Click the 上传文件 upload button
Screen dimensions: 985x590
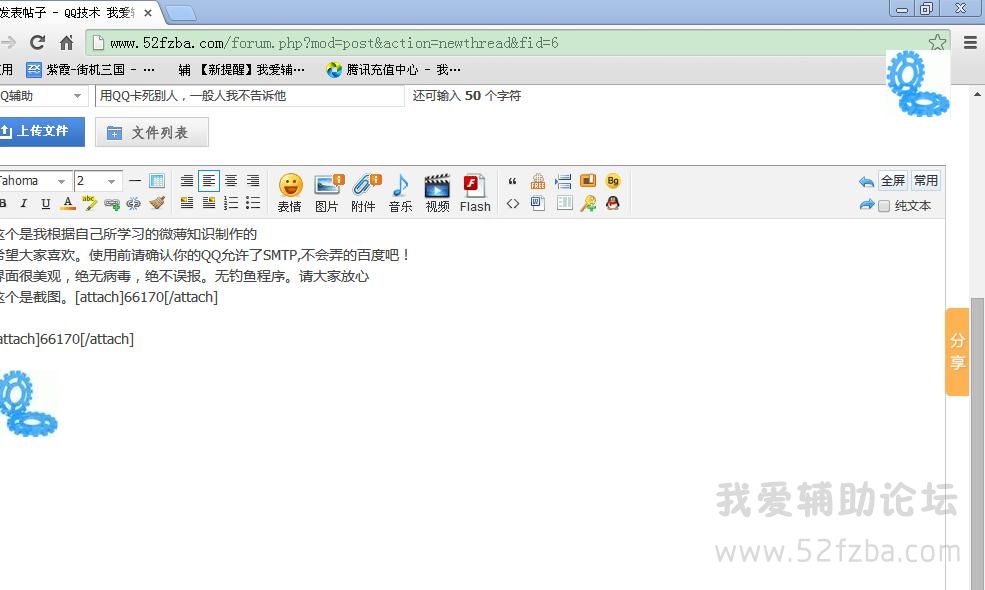coord(41,131)
